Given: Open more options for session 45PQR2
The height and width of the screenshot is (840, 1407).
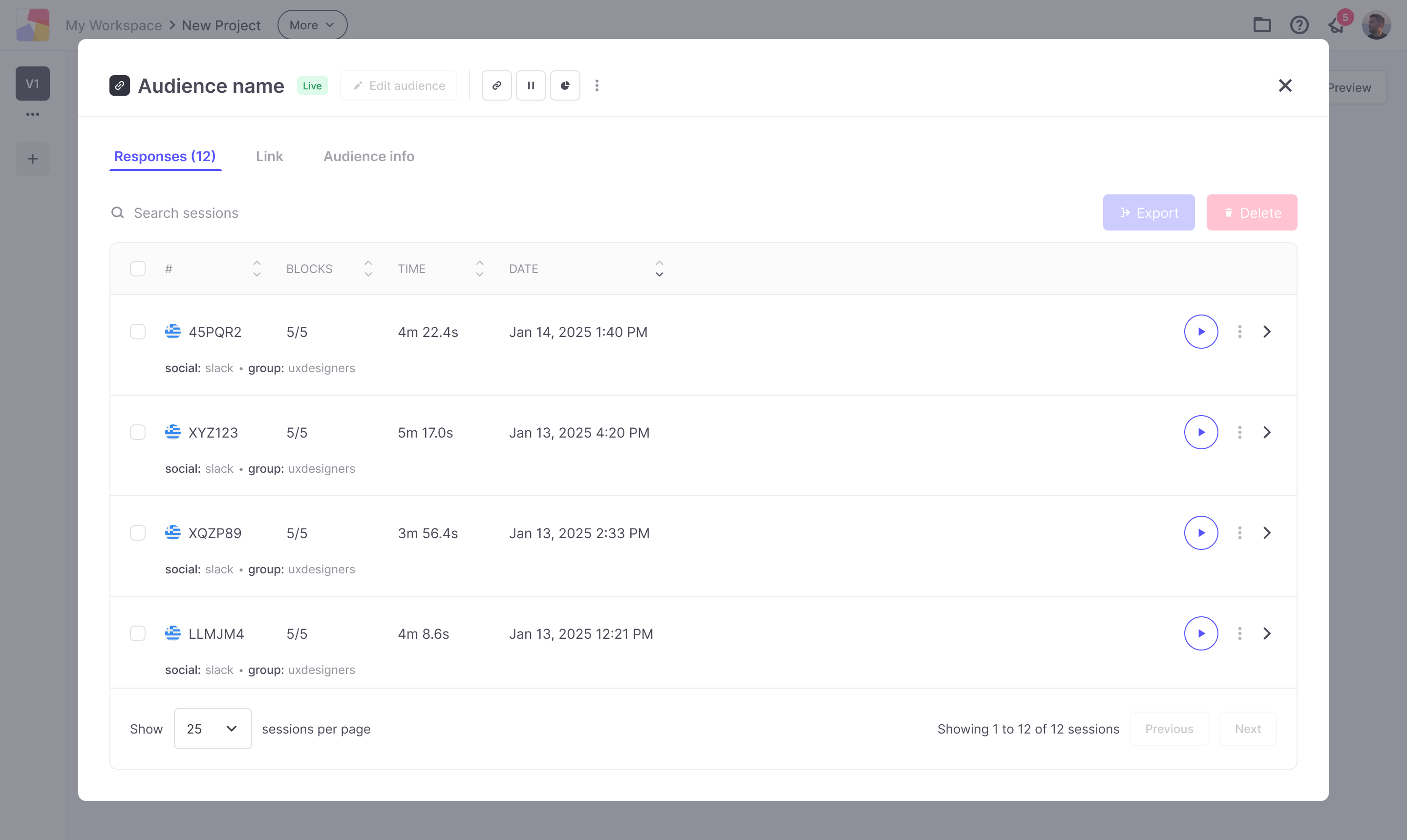Looking at the screenshot, I should tap(1240, 332).
